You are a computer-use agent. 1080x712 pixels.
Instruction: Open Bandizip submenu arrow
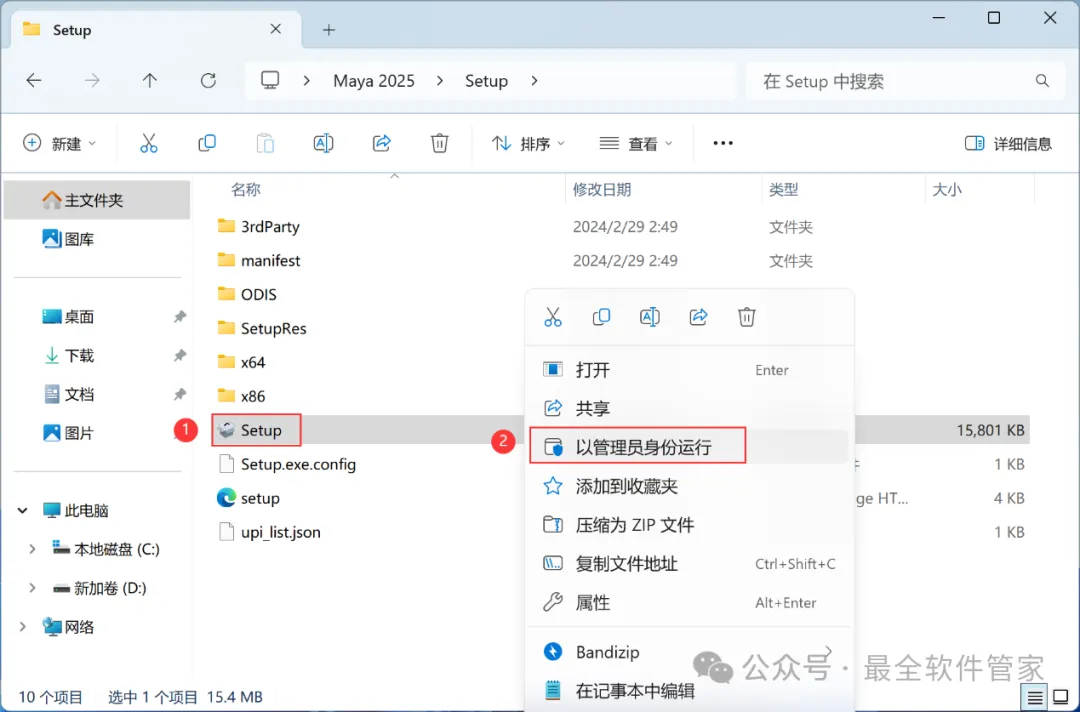[x=829, y=651]
